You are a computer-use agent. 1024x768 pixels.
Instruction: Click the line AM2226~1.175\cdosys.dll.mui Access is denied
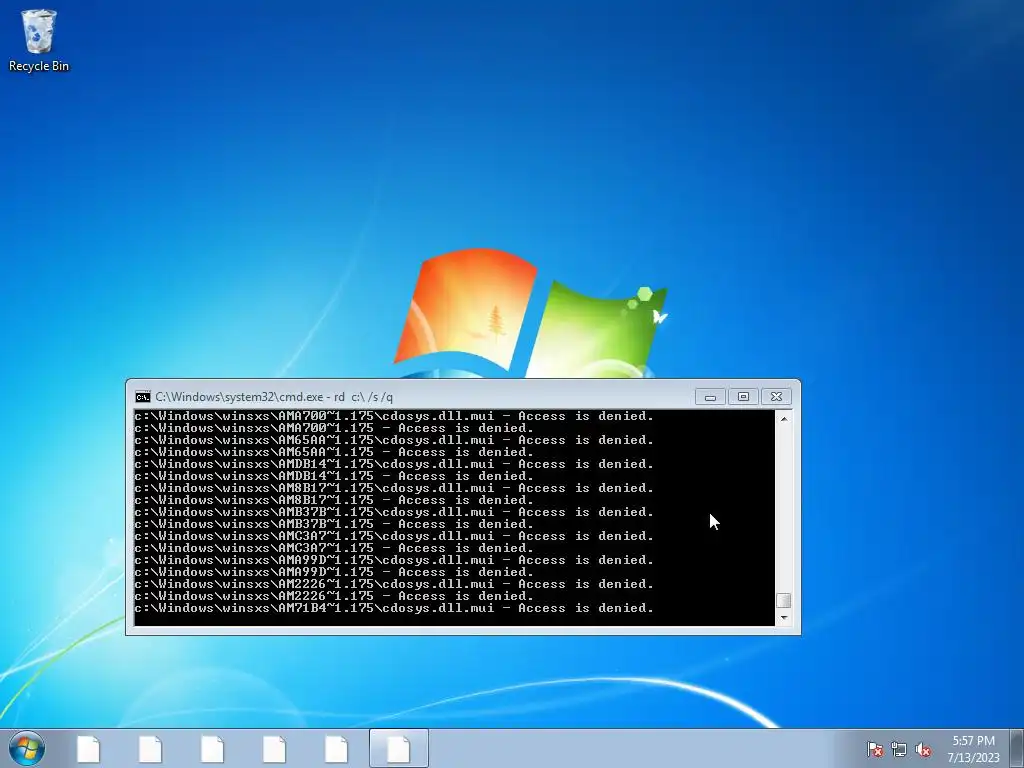point(394,584)
